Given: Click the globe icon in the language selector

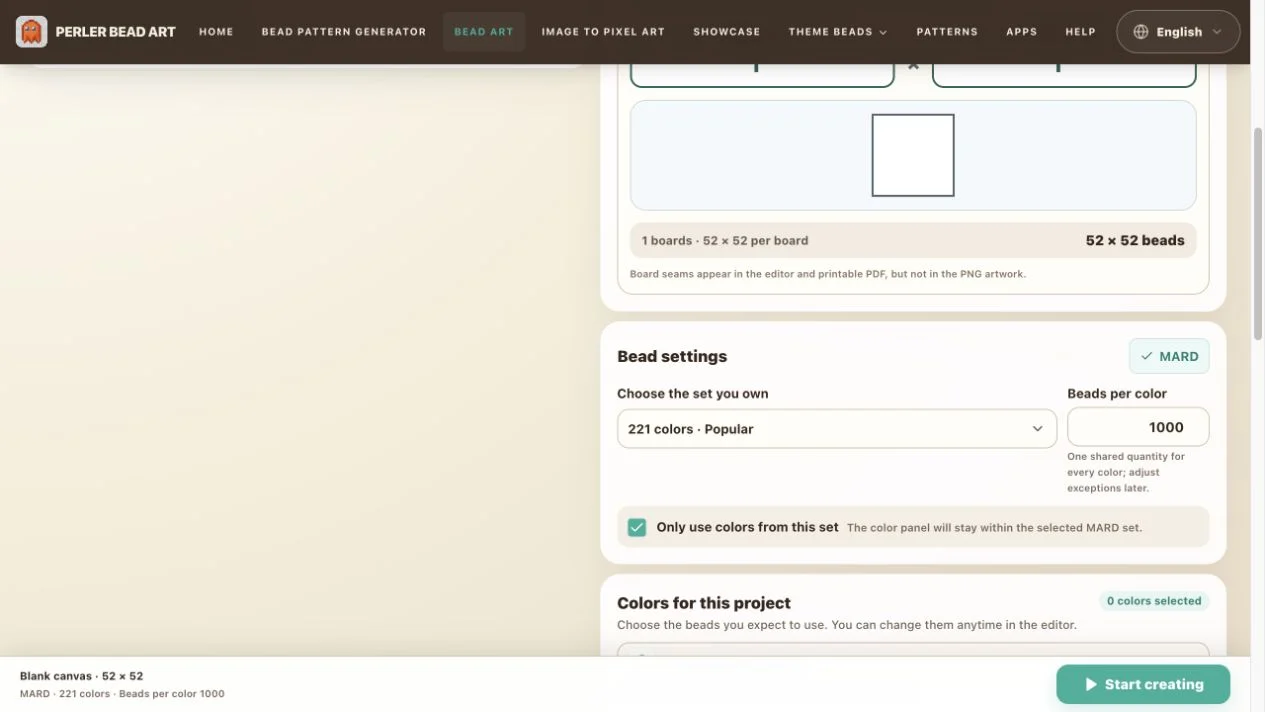Looking at the screenshot, I should (x=1141, y=32).
